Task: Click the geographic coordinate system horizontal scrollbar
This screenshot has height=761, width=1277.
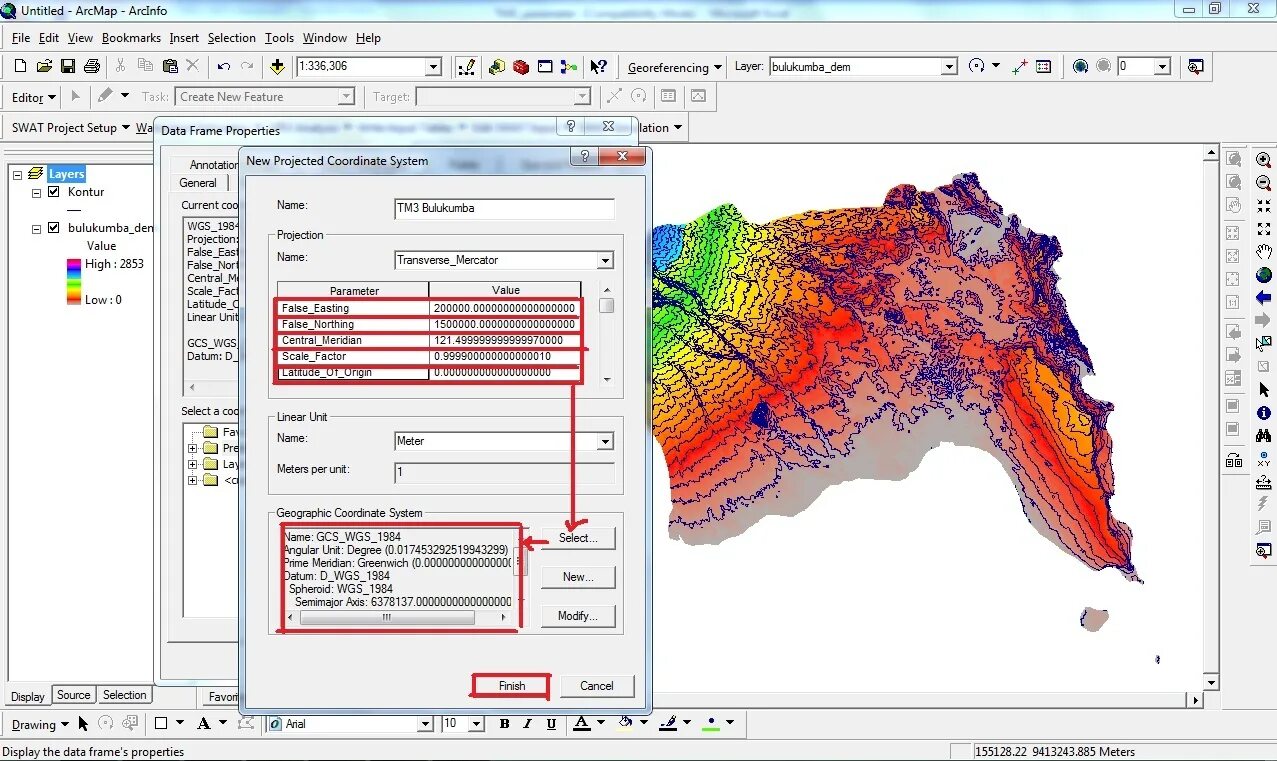Action: click(398, 618)
